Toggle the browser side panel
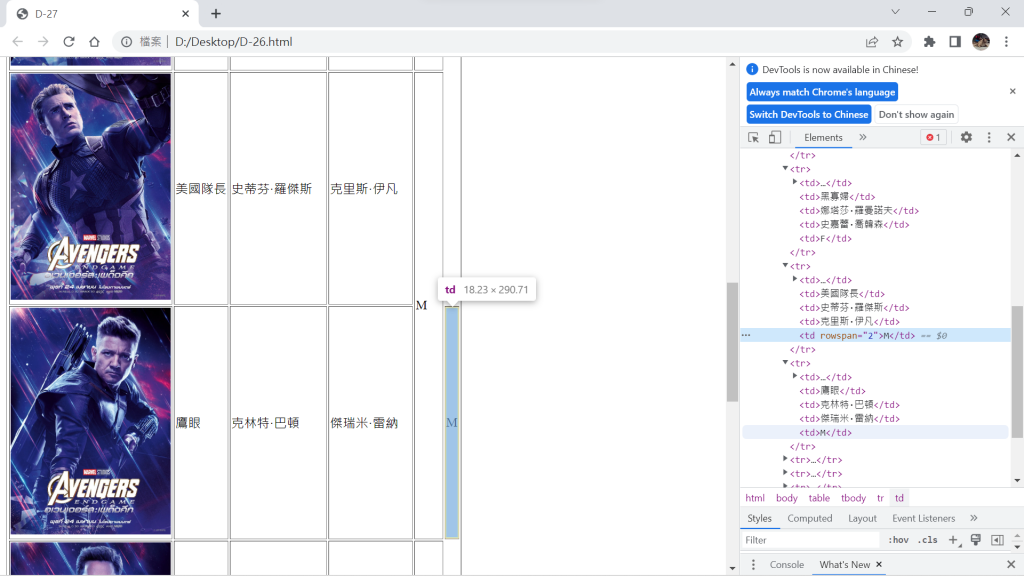The image size is (1024, 576). click(955, 42)
